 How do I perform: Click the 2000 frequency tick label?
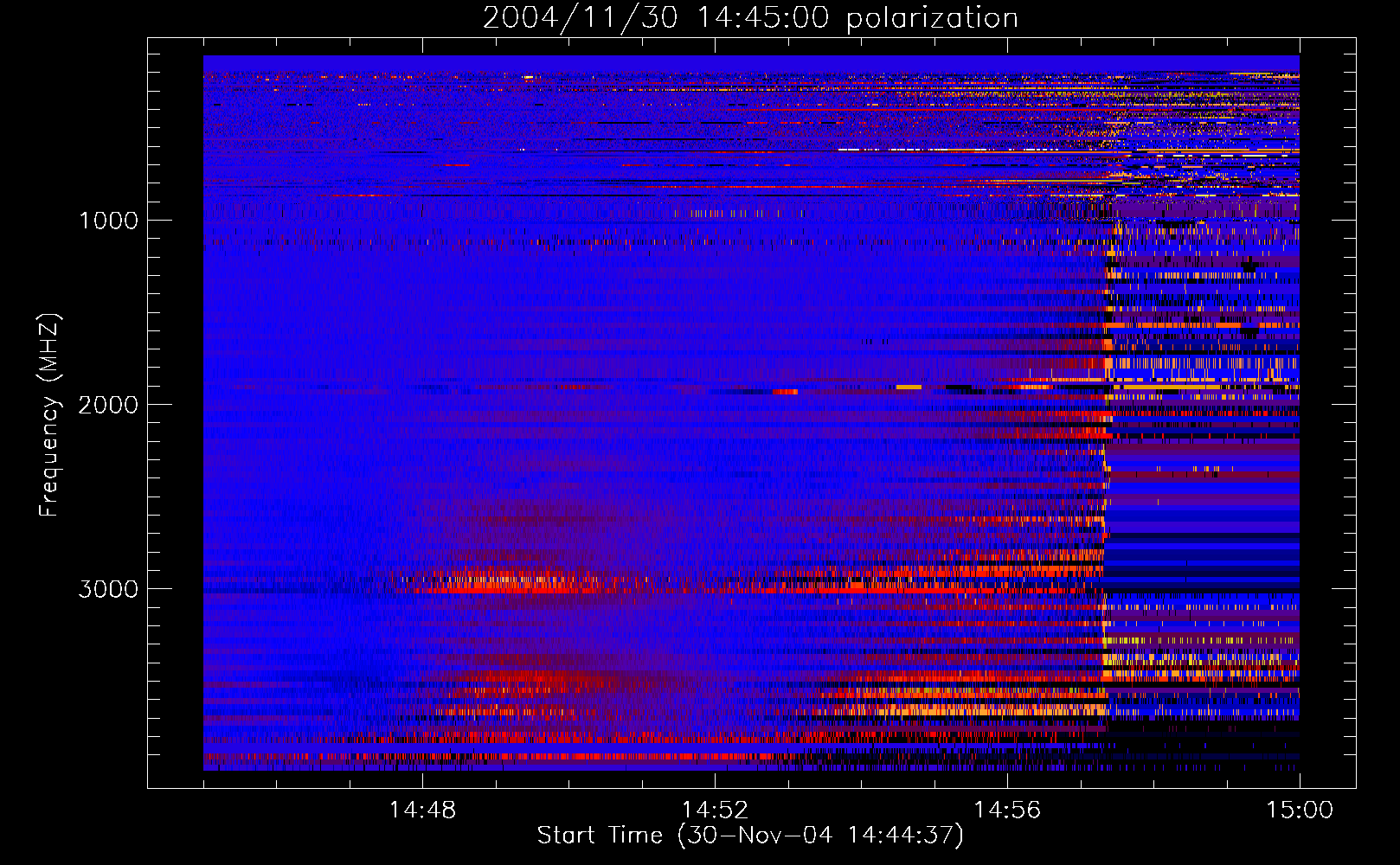click(x=108, y=405)
